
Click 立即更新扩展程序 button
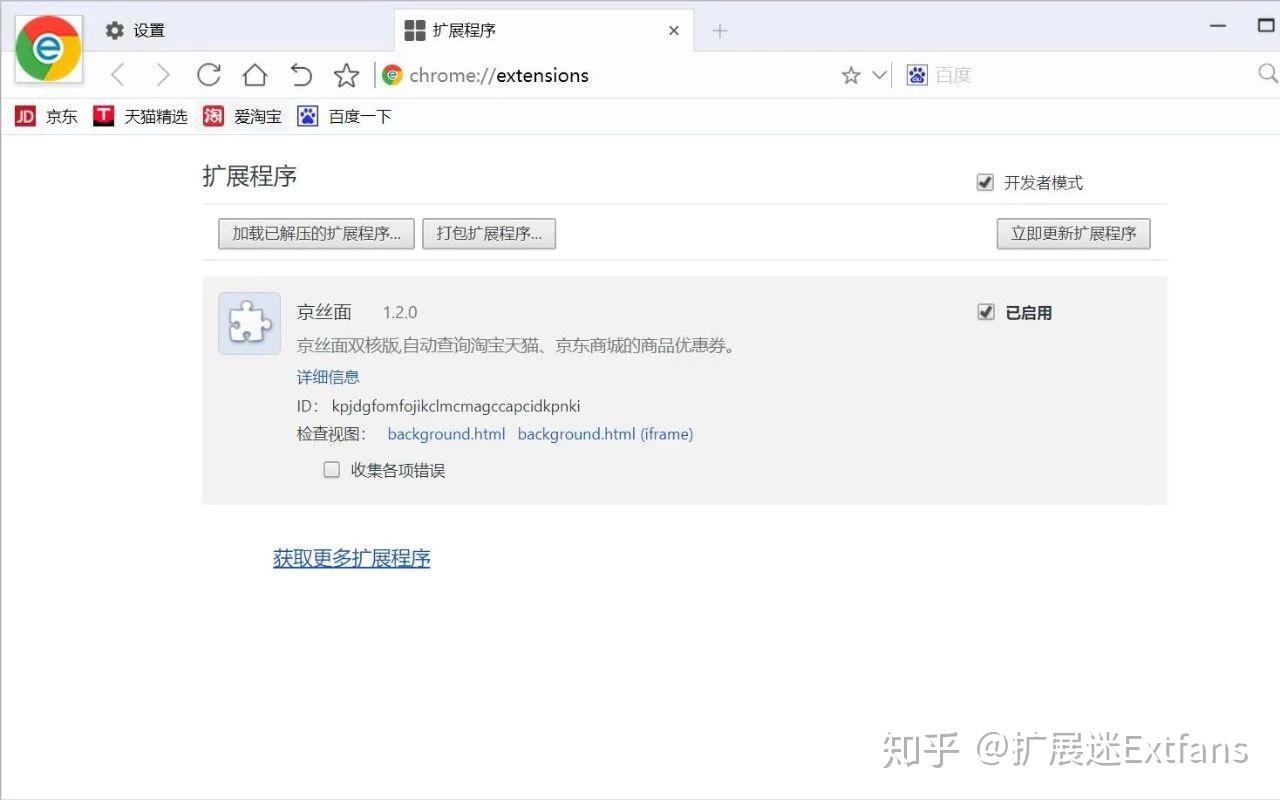tap(1074, 234)
